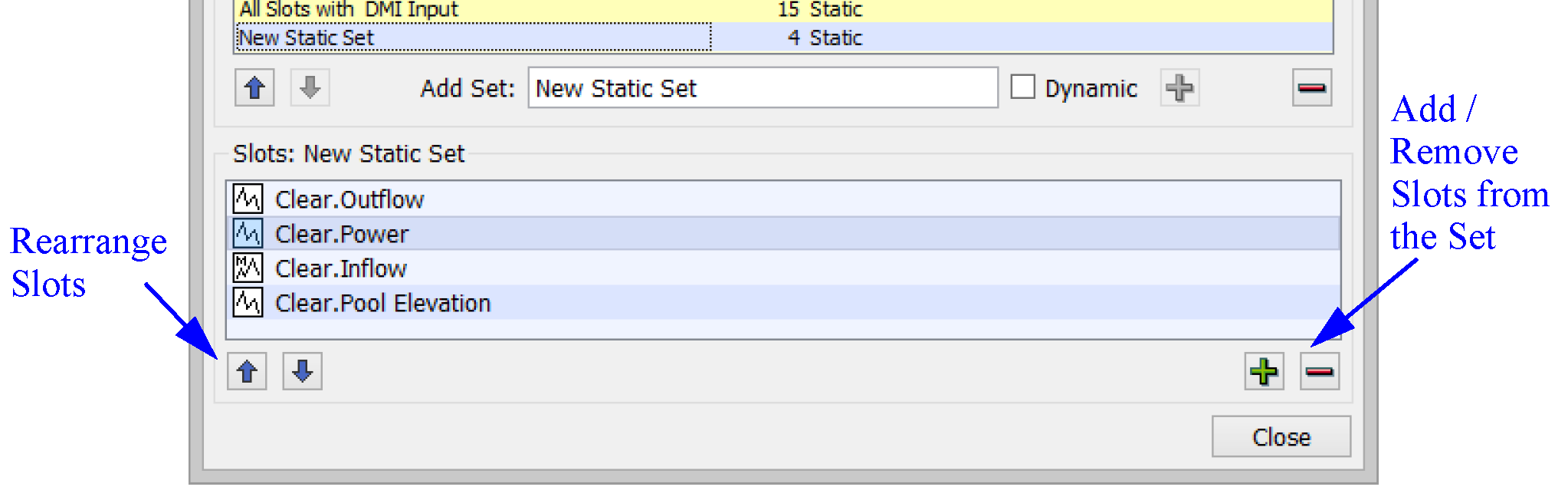Move the selected slot up

[x=247, y=372]
